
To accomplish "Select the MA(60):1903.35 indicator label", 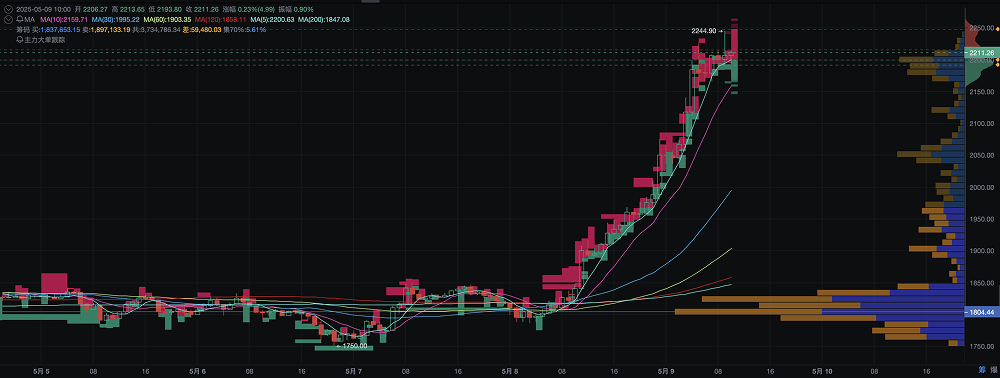I will [x=167, y=20].
